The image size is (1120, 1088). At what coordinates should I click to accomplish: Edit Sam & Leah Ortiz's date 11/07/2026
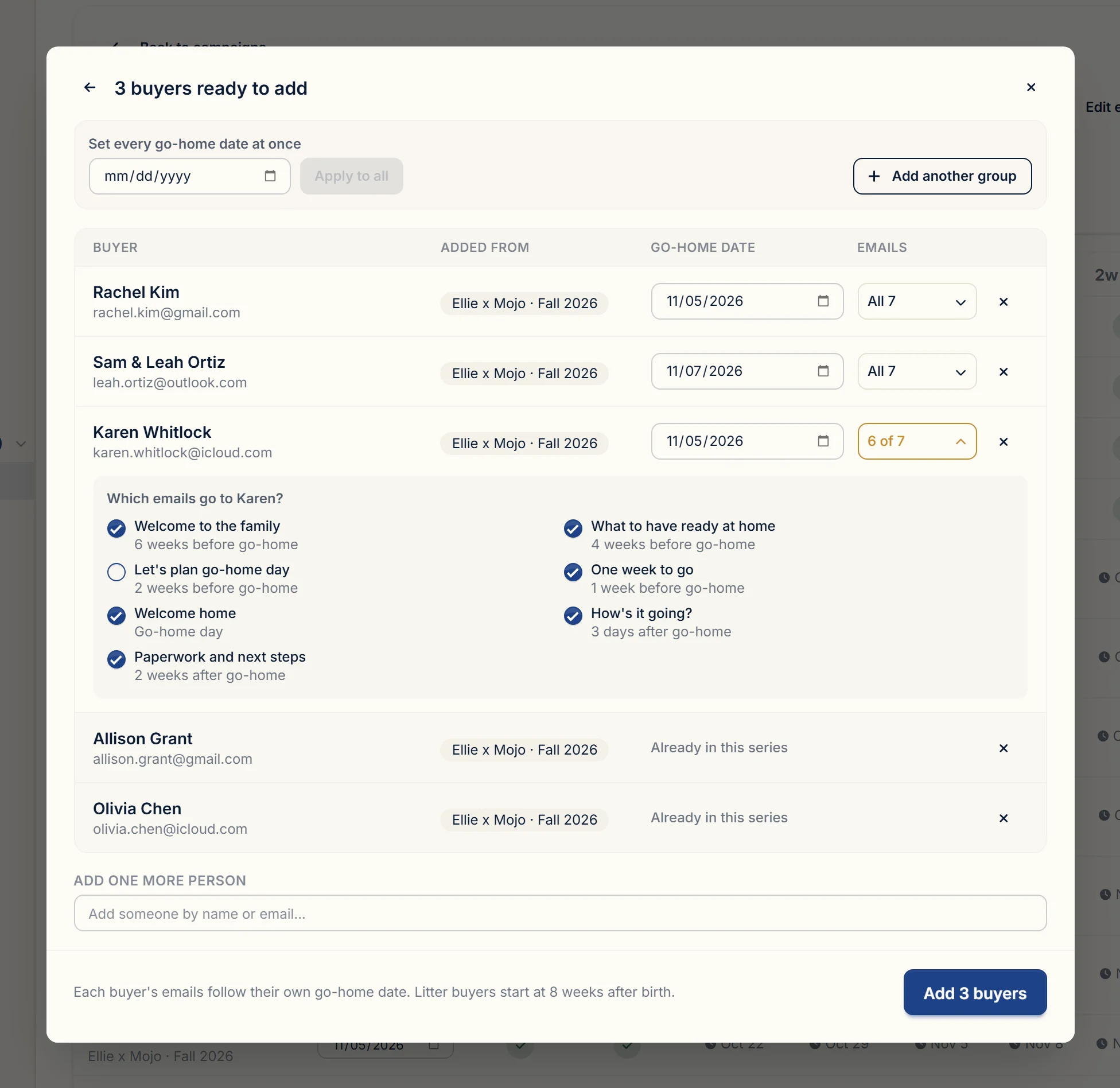pos(747,371)
